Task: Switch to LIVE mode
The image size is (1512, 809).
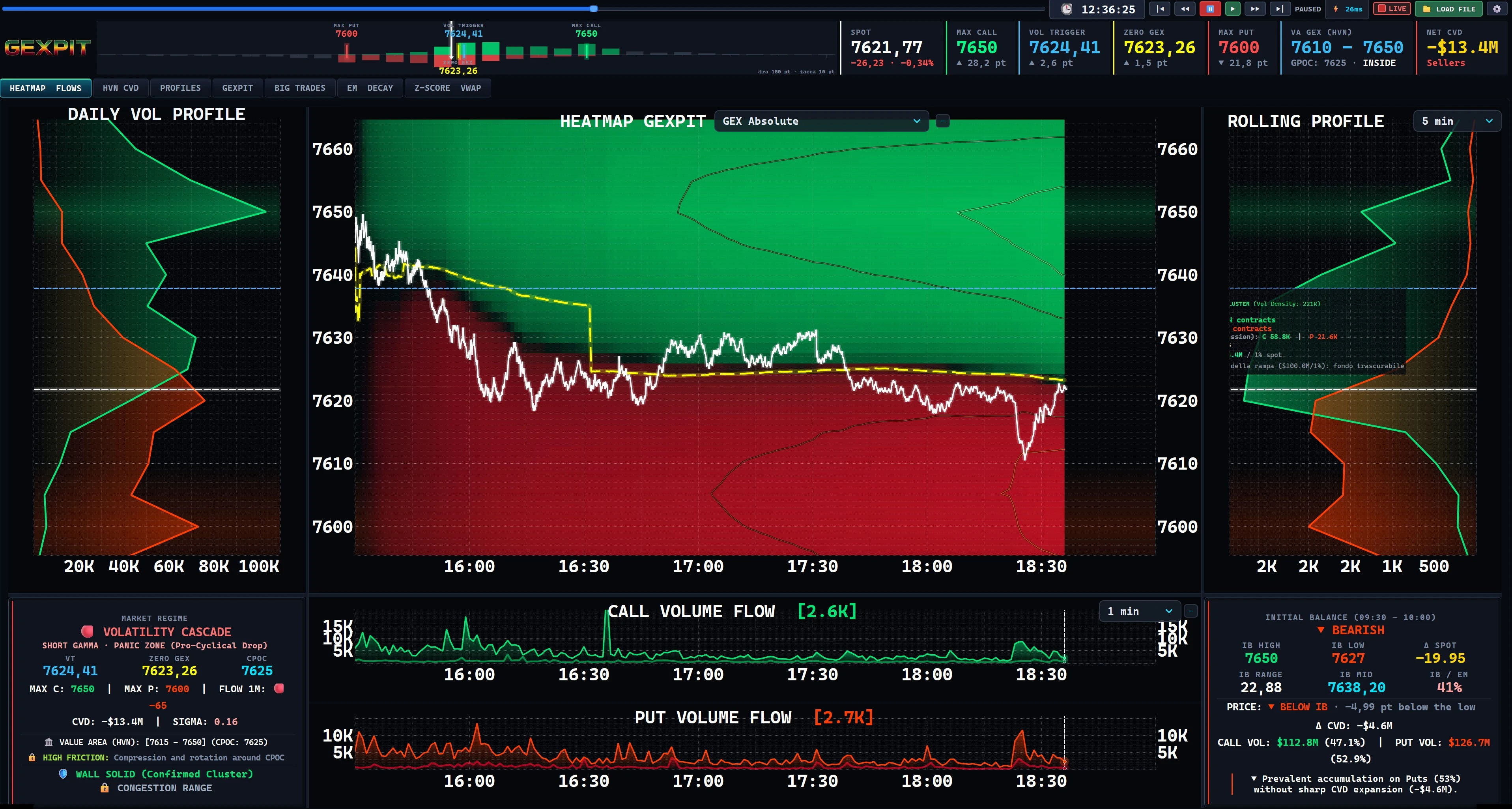Action: pyautogui.click(x=1392, y=9)
